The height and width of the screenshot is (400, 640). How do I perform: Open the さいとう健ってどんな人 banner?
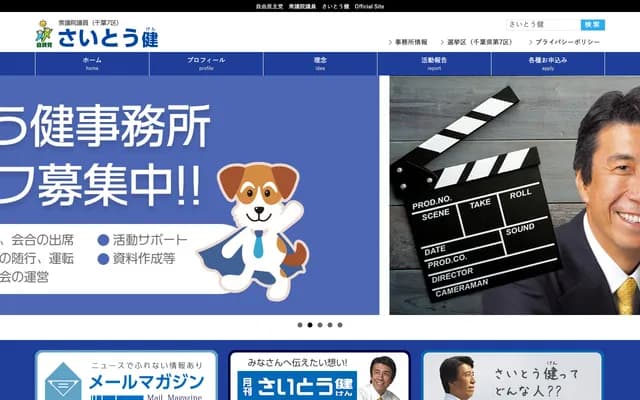(512, 376)
